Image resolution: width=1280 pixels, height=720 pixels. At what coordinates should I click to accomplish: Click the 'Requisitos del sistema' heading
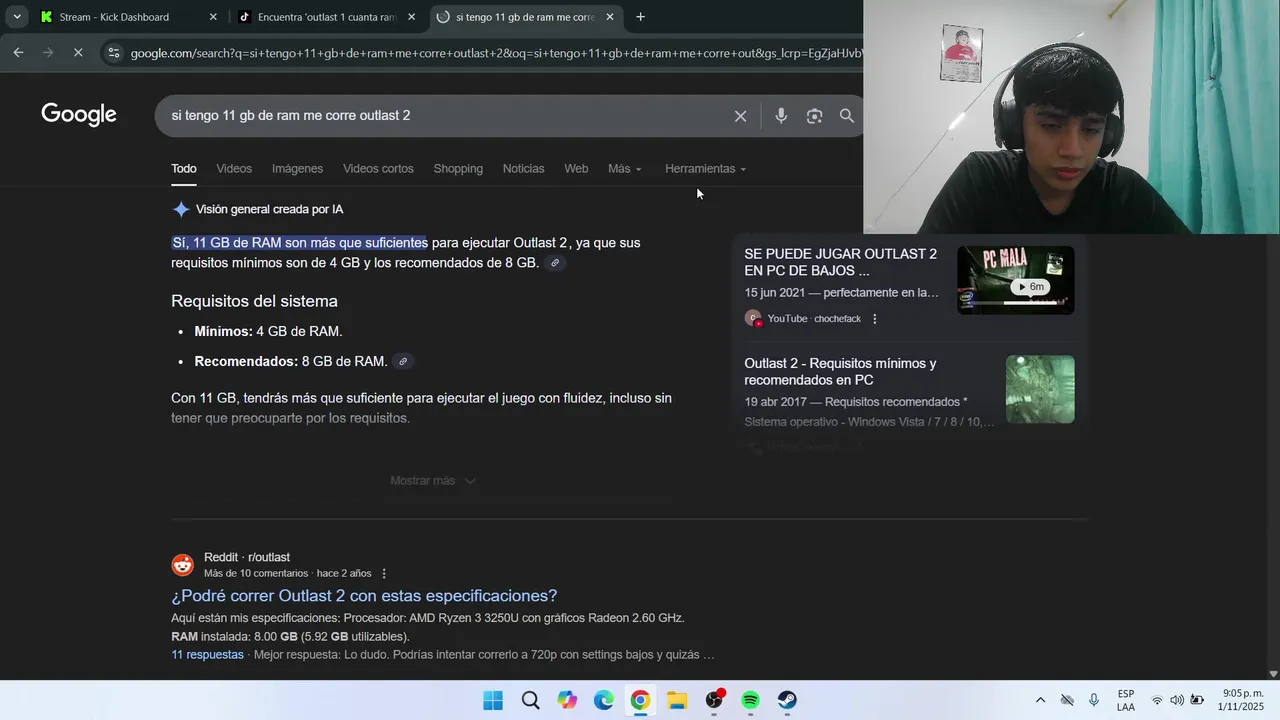pos(254,301)
